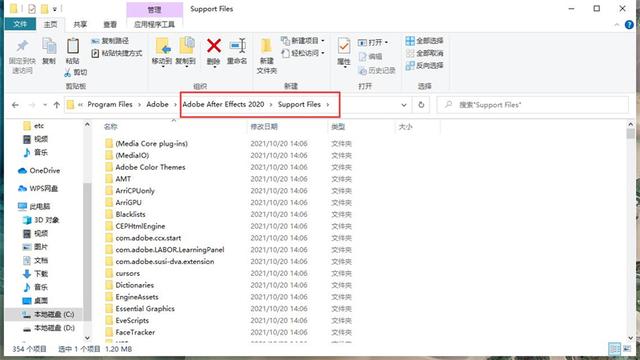This screenshot has width=640, height=360.
Task: Click Edit in the Open group
Action: [370, 56]
